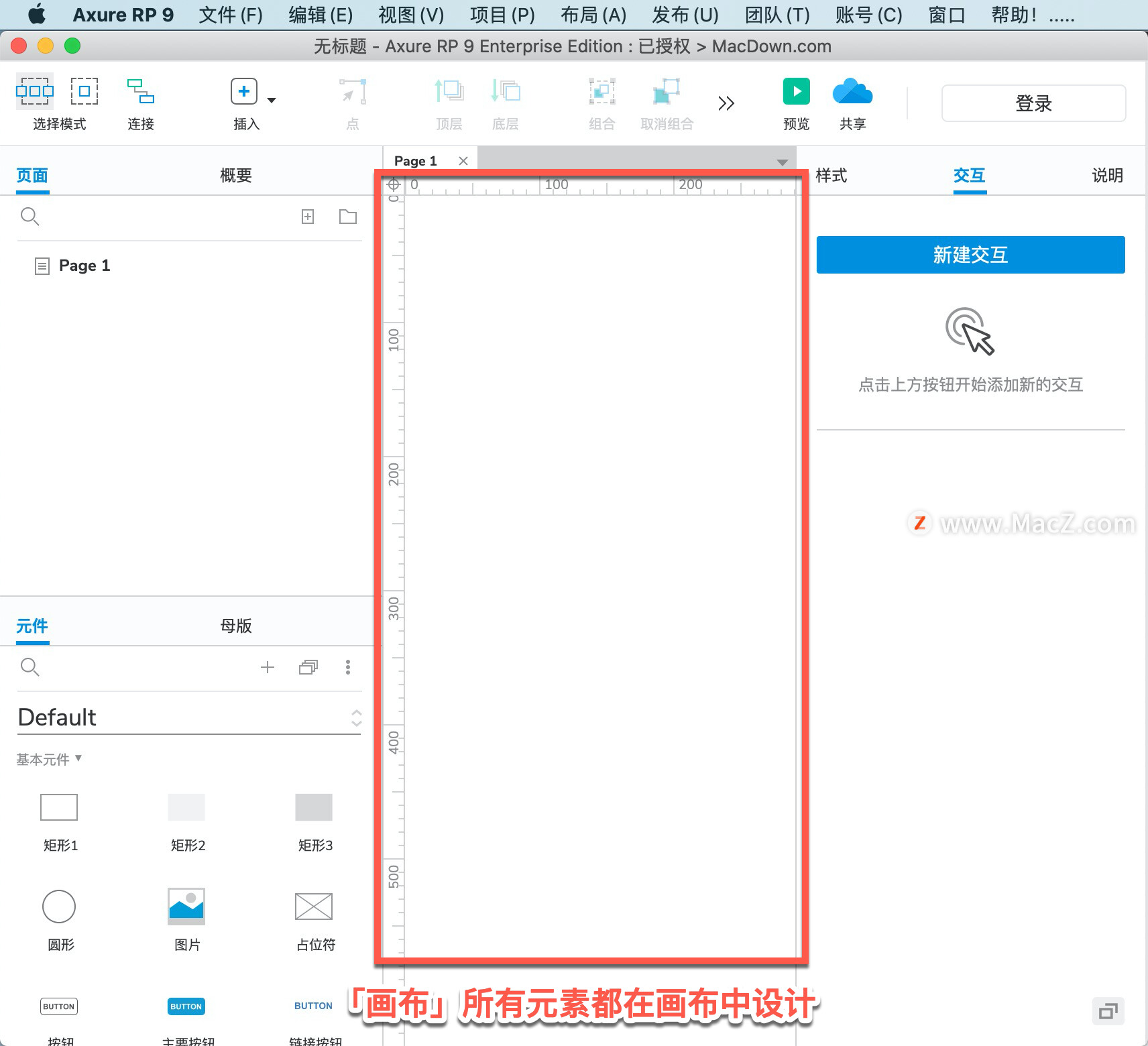Select the Page 1 canvas tab
This screenshot has width=1148, height=1046.
coord(416,161)
